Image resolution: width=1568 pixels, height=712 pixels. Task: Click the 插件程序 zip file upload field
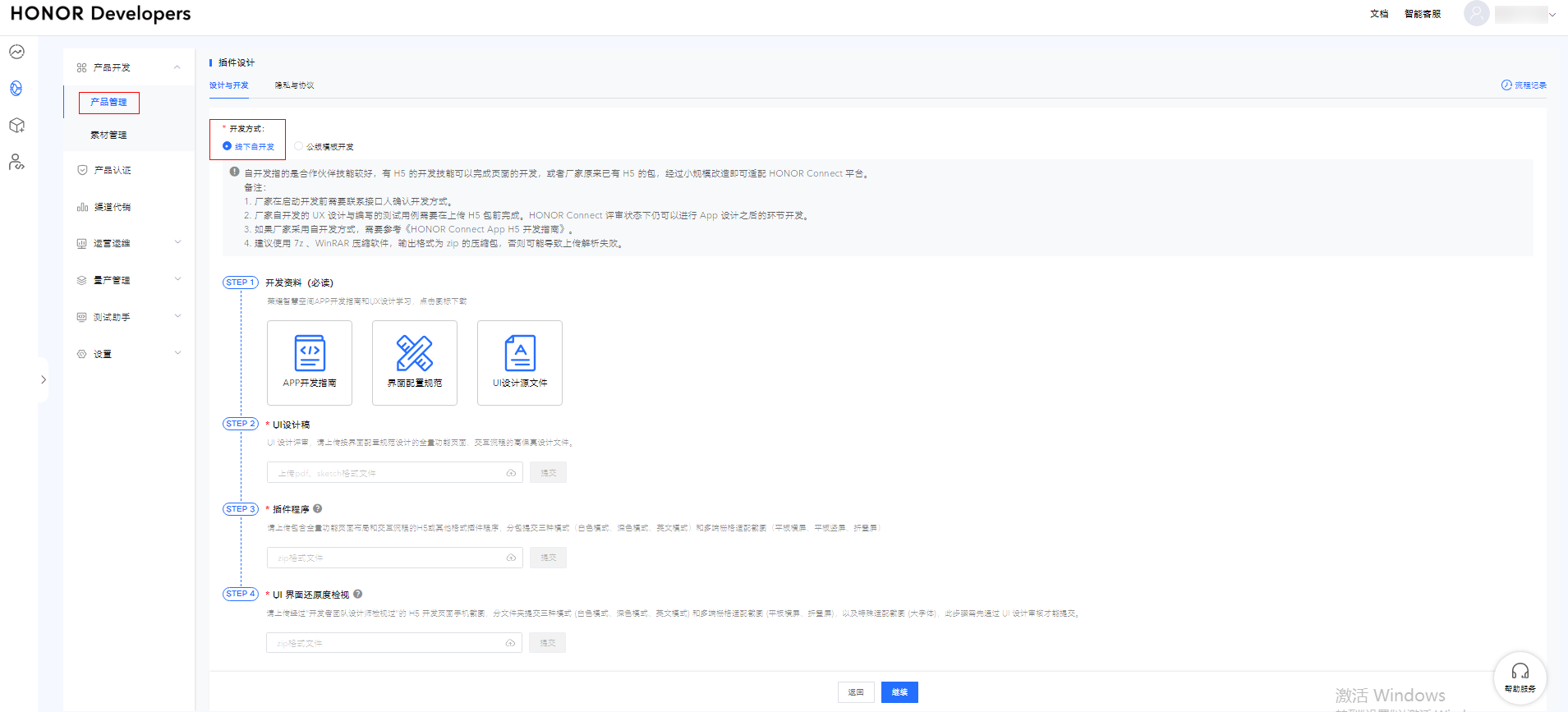tap(387, 558)
